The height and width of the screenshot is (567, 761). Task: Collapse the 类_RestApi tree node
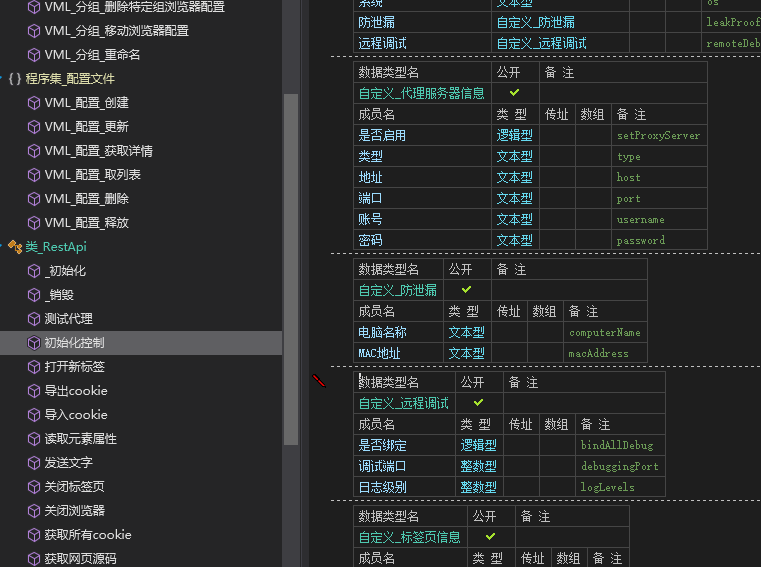pos(1,246)
